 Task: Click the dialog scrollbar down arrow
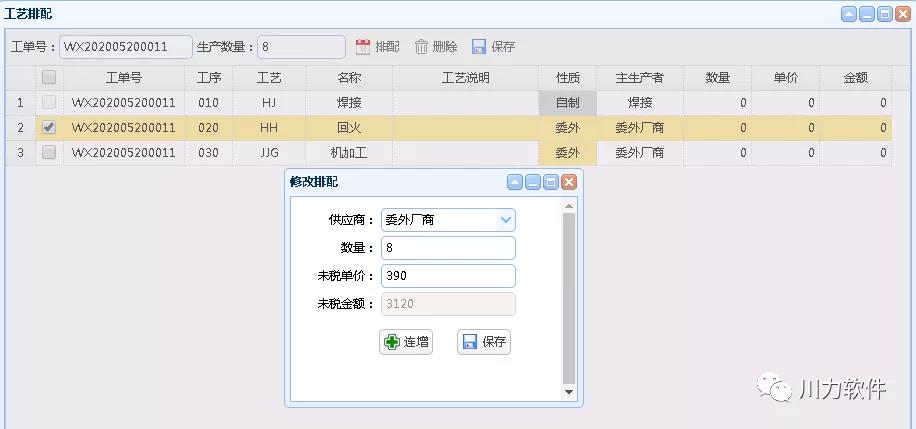coord(570,392)
